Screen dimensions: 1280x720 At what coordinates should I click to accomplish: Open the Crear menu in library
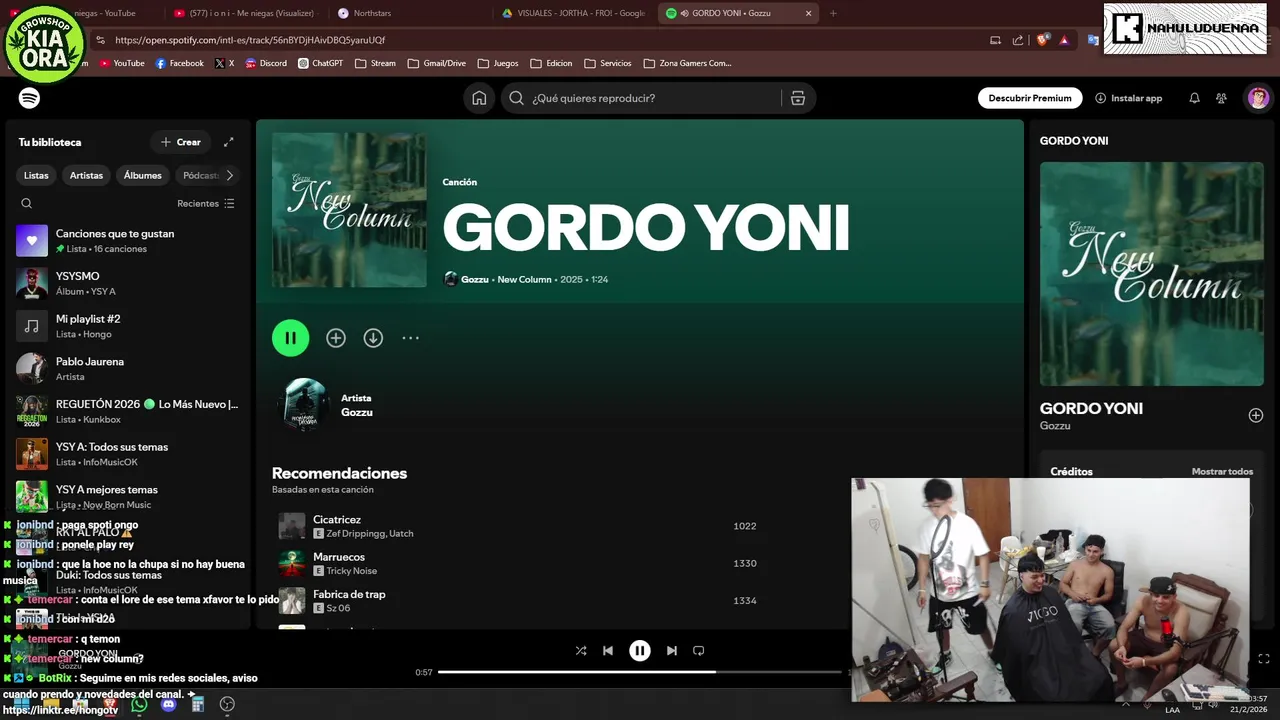(x=181, y=142)
